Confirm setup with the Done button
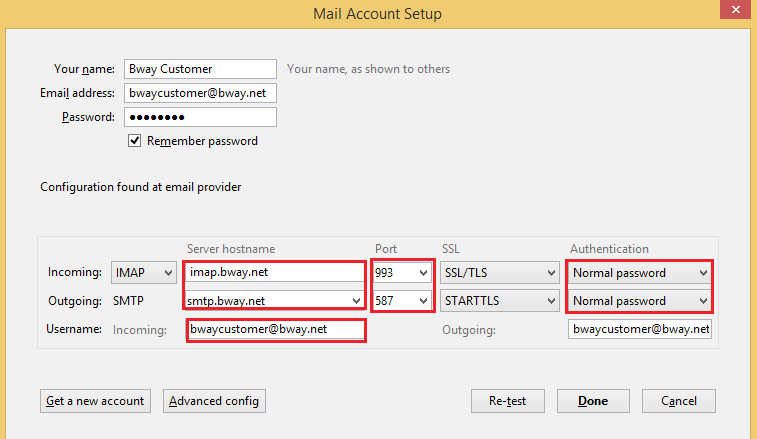Screen dimensions: 757x439 click(593, 401)
